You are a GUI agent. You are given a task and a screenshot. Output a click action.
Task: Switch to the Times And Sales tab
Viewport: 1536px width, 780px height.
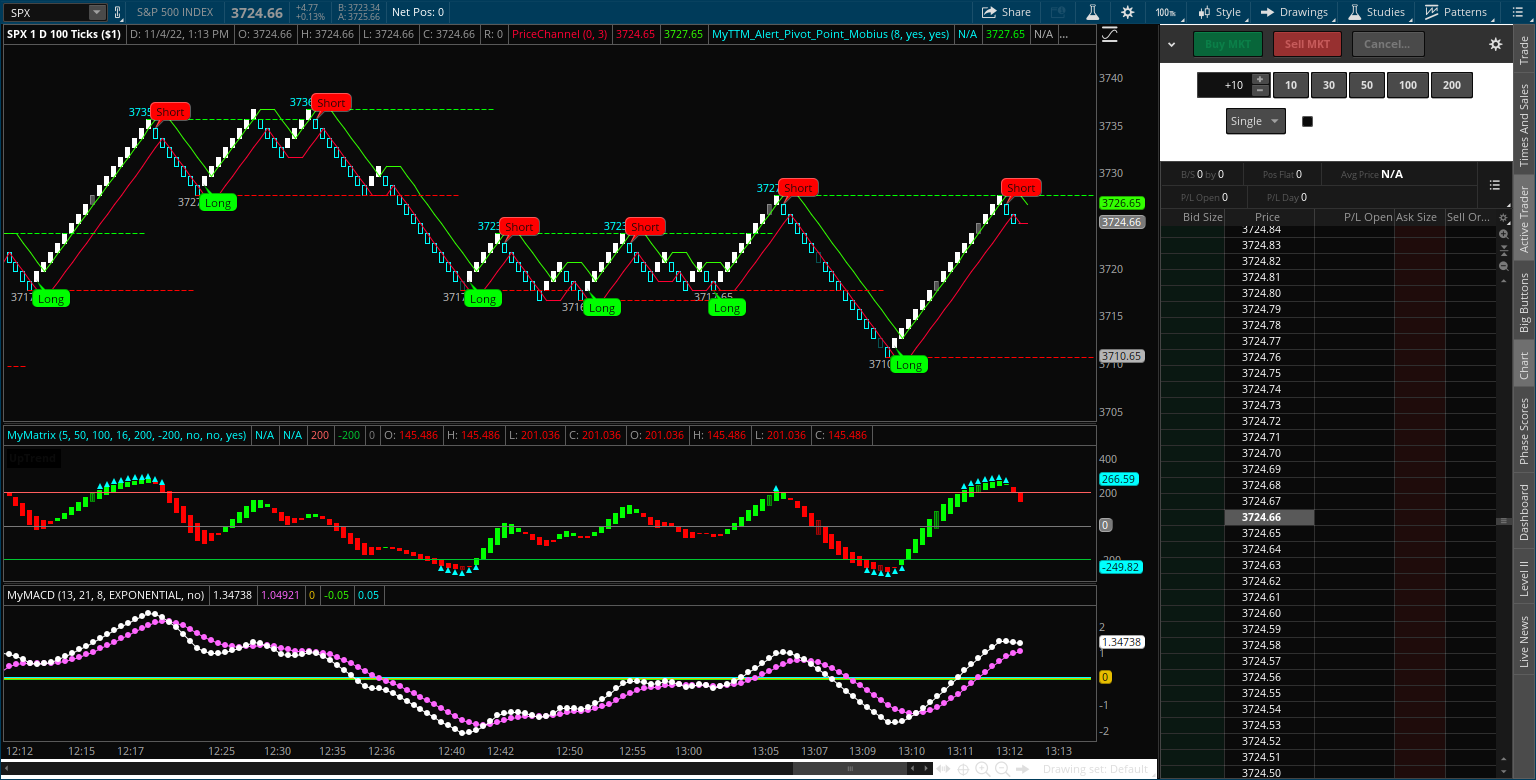tap(1524, 125)
